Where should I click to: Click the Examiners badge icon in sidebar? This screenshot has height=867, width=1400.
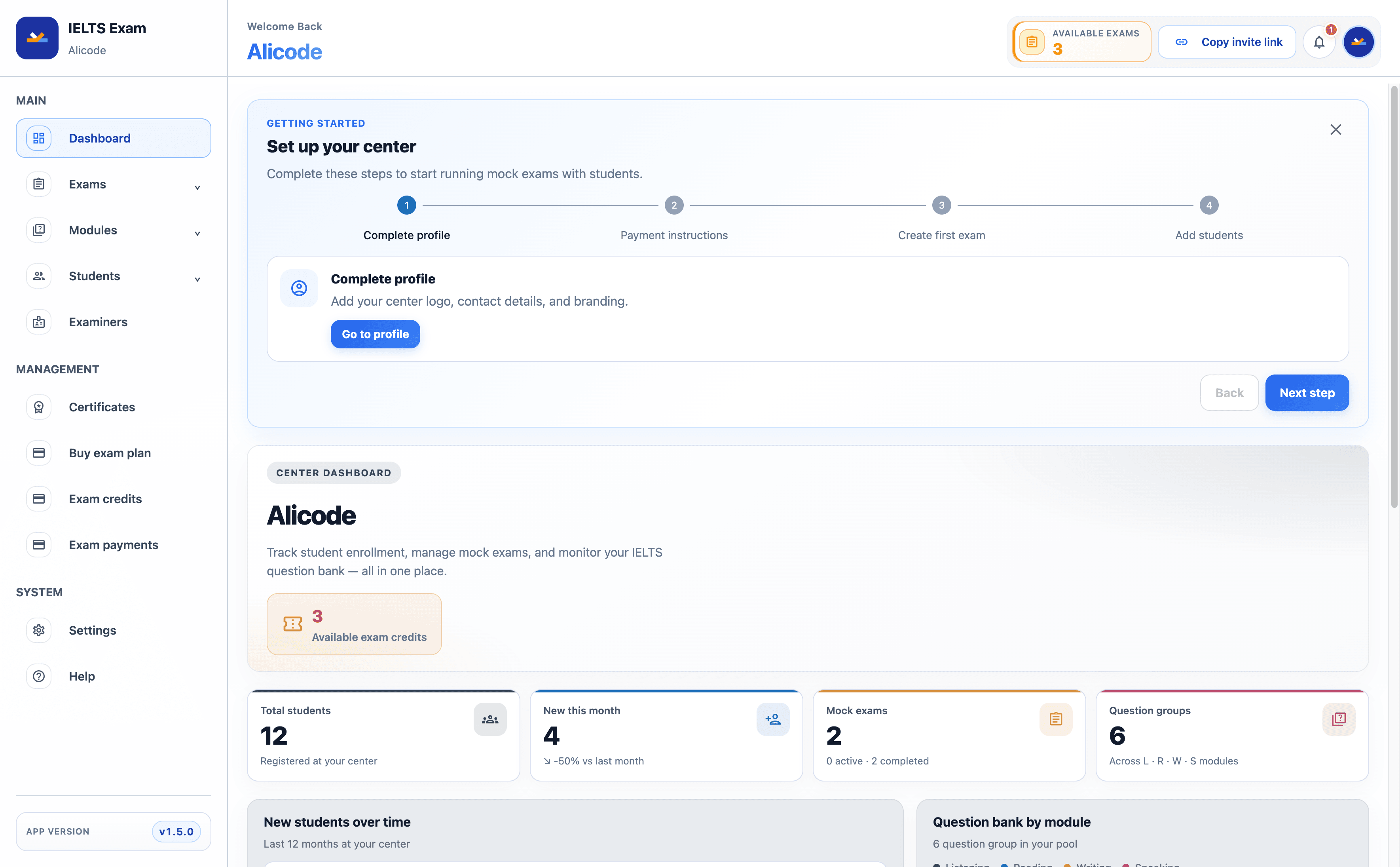[x=39, y=322]
